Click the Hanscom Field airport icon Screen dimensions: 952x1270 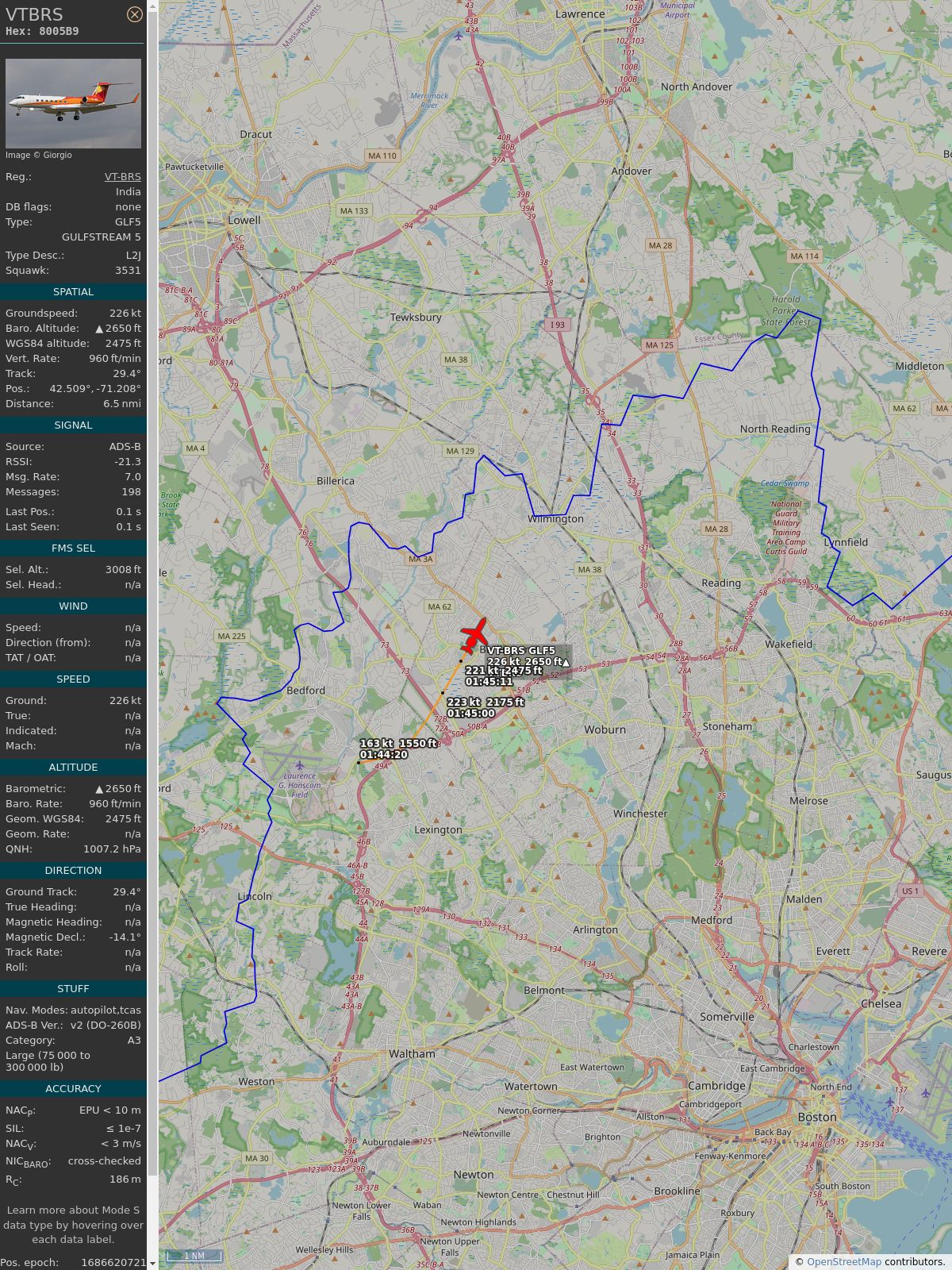point(299,765)
